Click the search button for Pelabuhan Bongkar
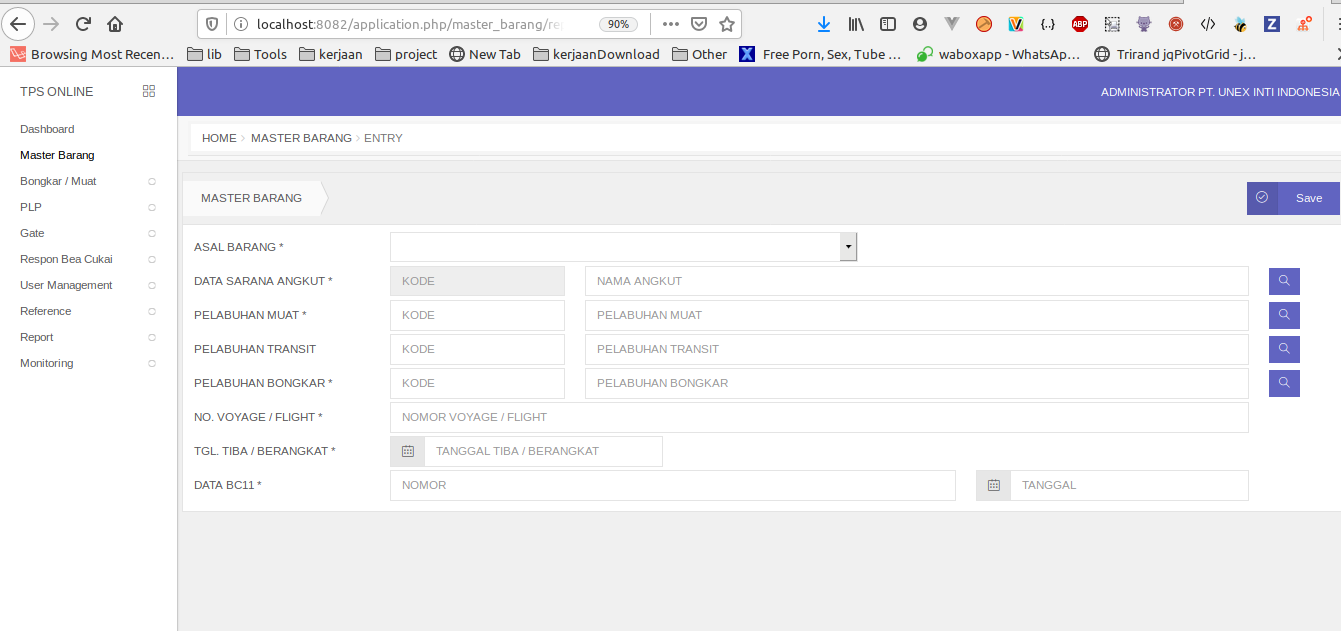The width and height of the screenshot is (1341, 631). pos(1284,383)
